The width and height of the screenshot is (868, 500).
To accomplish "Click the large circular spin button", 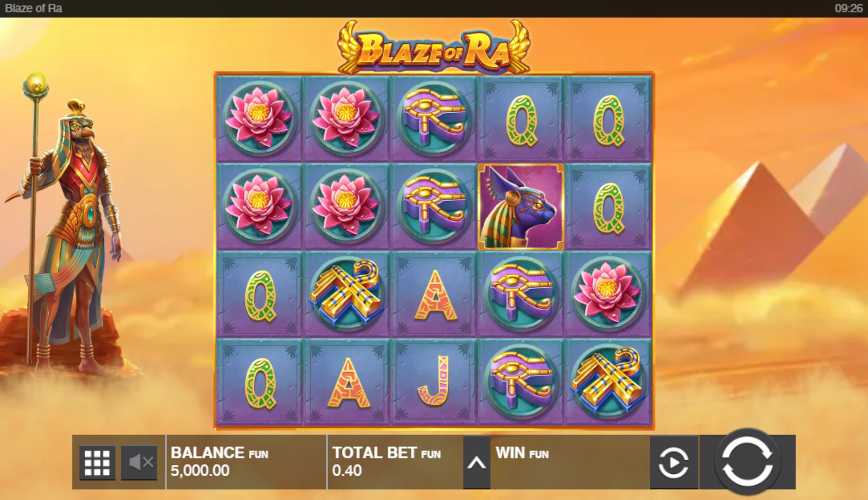I will click(x=747, y=462).
